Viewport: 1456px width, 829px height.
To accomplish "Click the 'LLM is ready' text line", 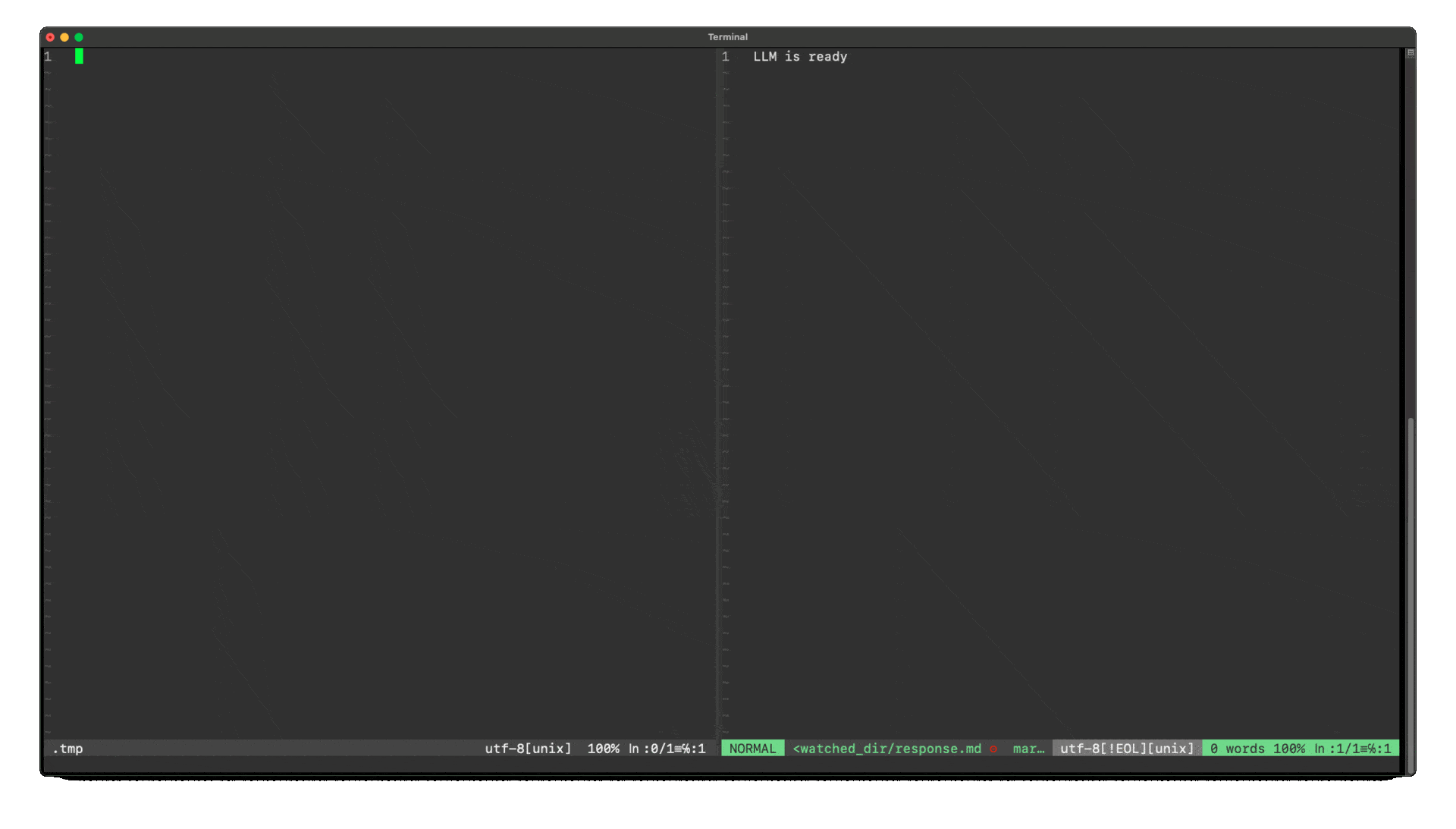I will [800, 57].
